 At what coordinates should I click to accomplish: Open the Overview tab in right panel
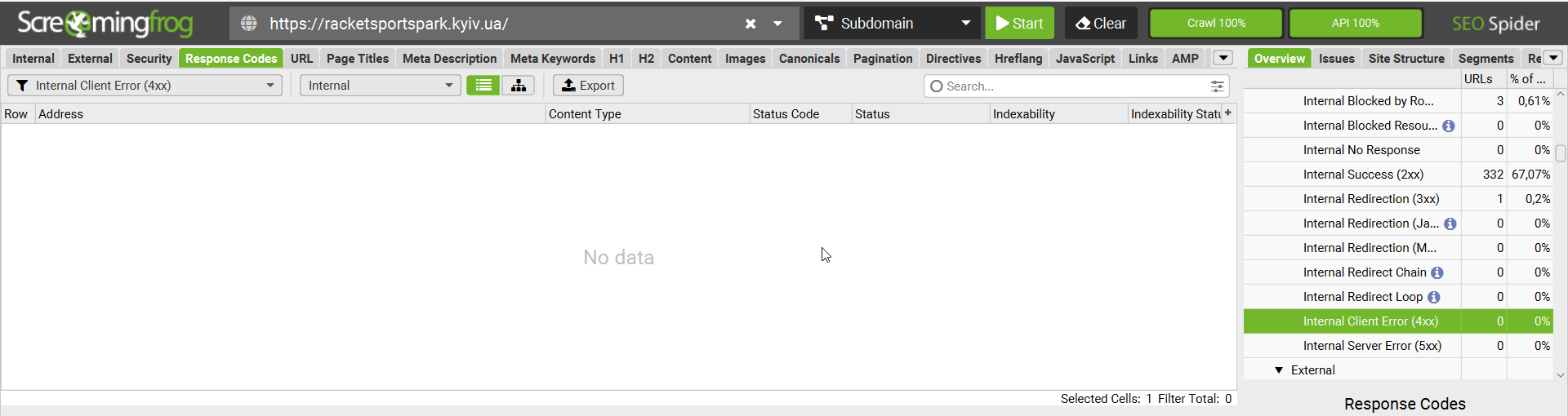point(1280,59)
